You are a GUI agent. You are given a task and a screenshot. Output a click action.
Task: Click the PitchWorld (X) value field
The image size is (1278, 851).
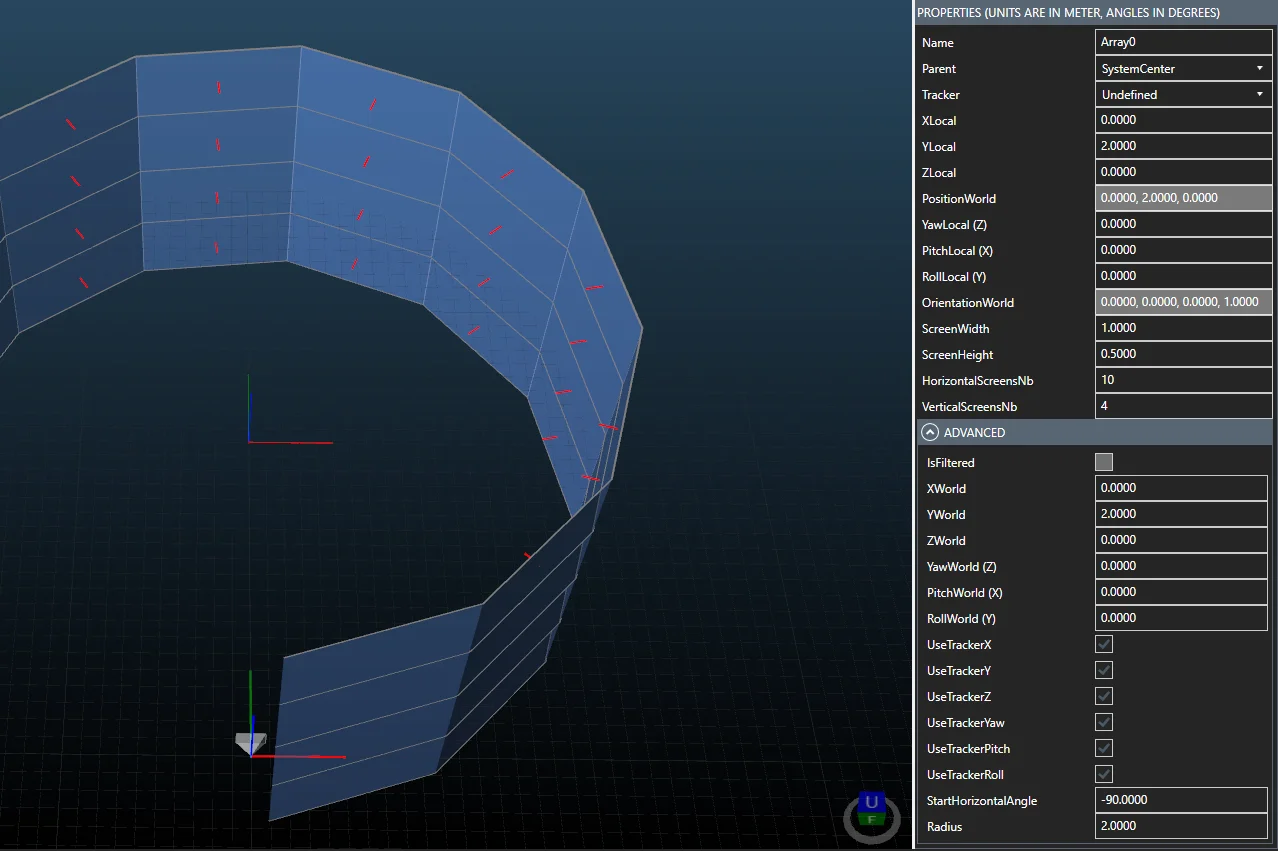pyautogui.click(x=1182, y=593)
